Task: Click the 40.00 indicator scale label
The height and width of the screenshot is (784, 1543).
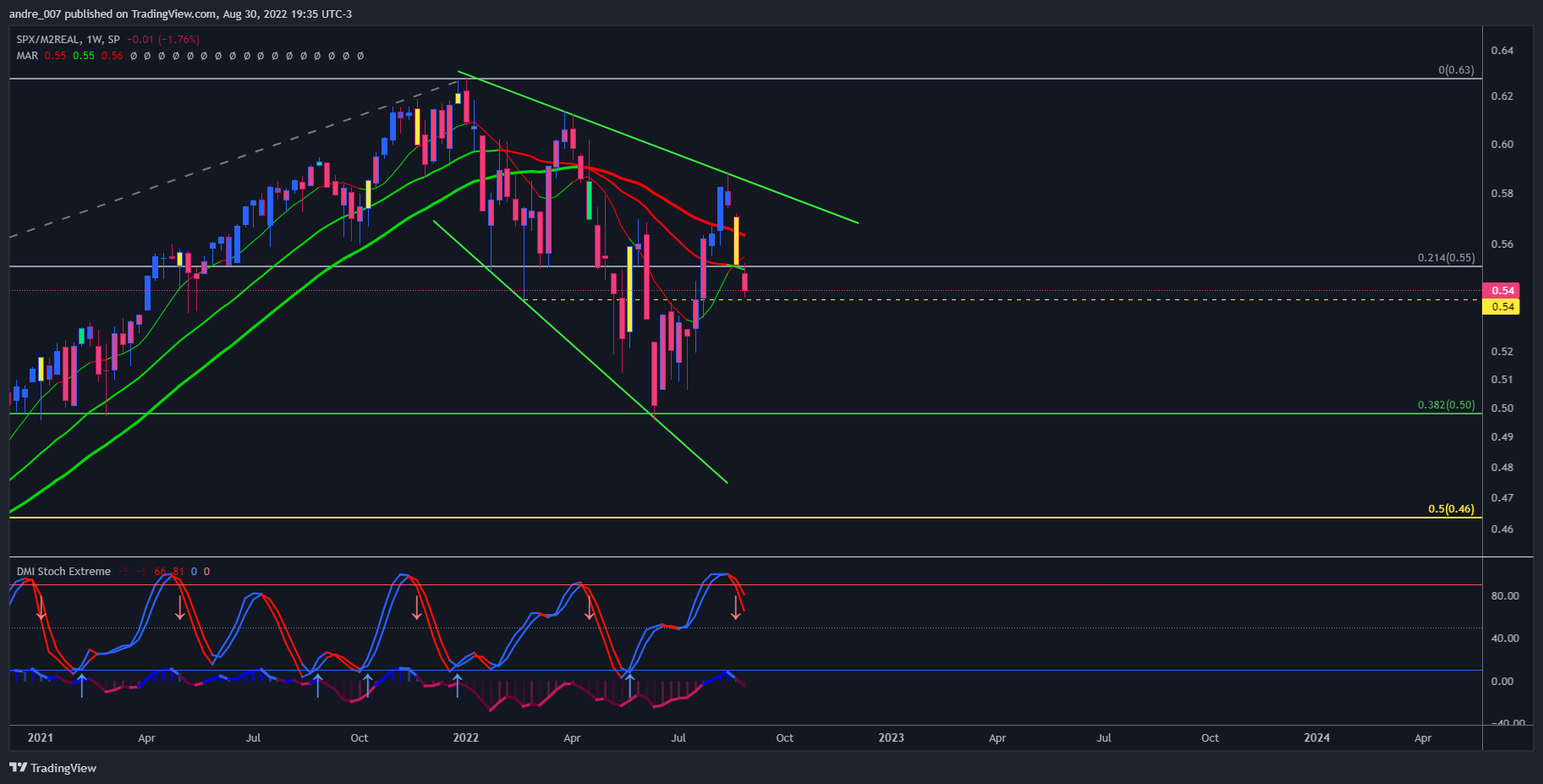Action: click(x=1505, y=639)
